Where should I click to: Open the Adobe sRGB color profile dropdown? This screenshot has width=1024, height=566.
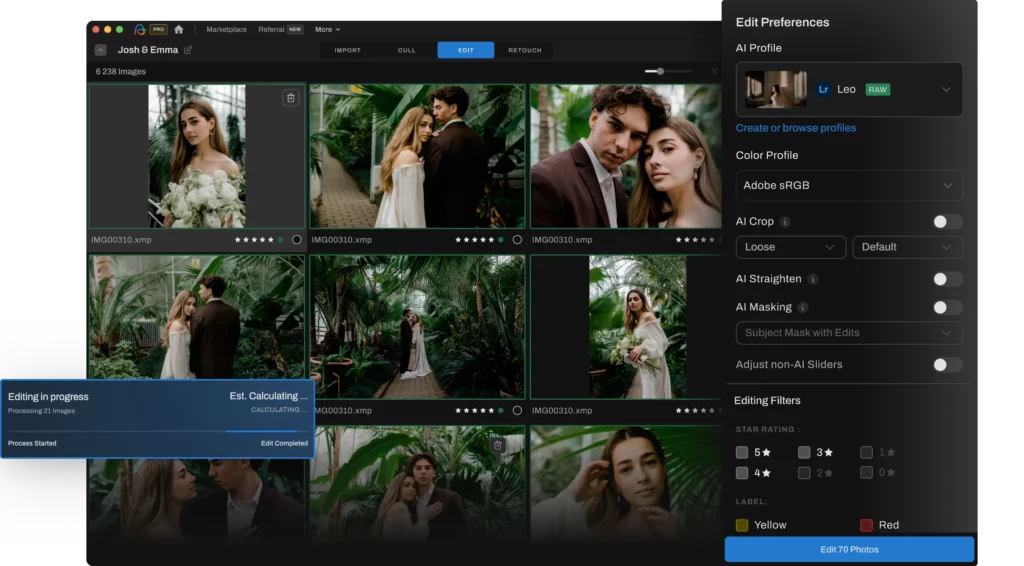(849, 186)
